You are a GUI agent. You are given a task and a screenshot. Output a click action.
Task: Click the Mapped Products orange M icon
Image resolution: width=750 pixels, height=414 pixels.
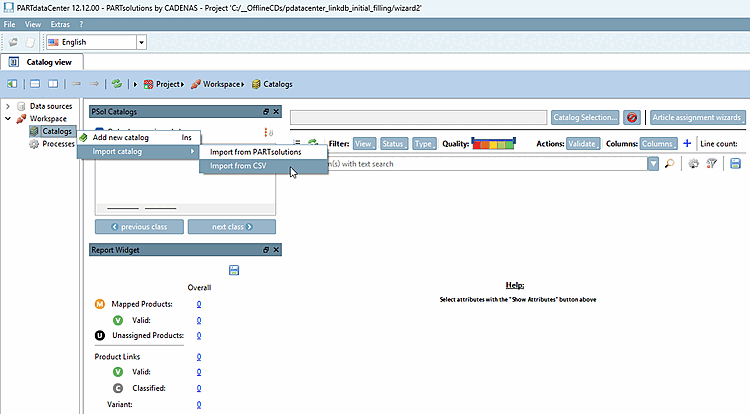(99, 304)
